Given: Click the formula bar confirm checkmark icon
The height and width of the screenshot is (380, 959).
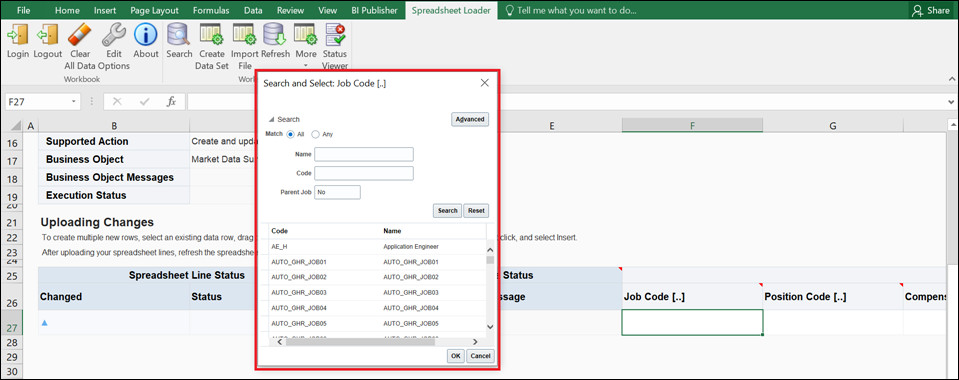Looking at the screenshot, I should [145, 102].
